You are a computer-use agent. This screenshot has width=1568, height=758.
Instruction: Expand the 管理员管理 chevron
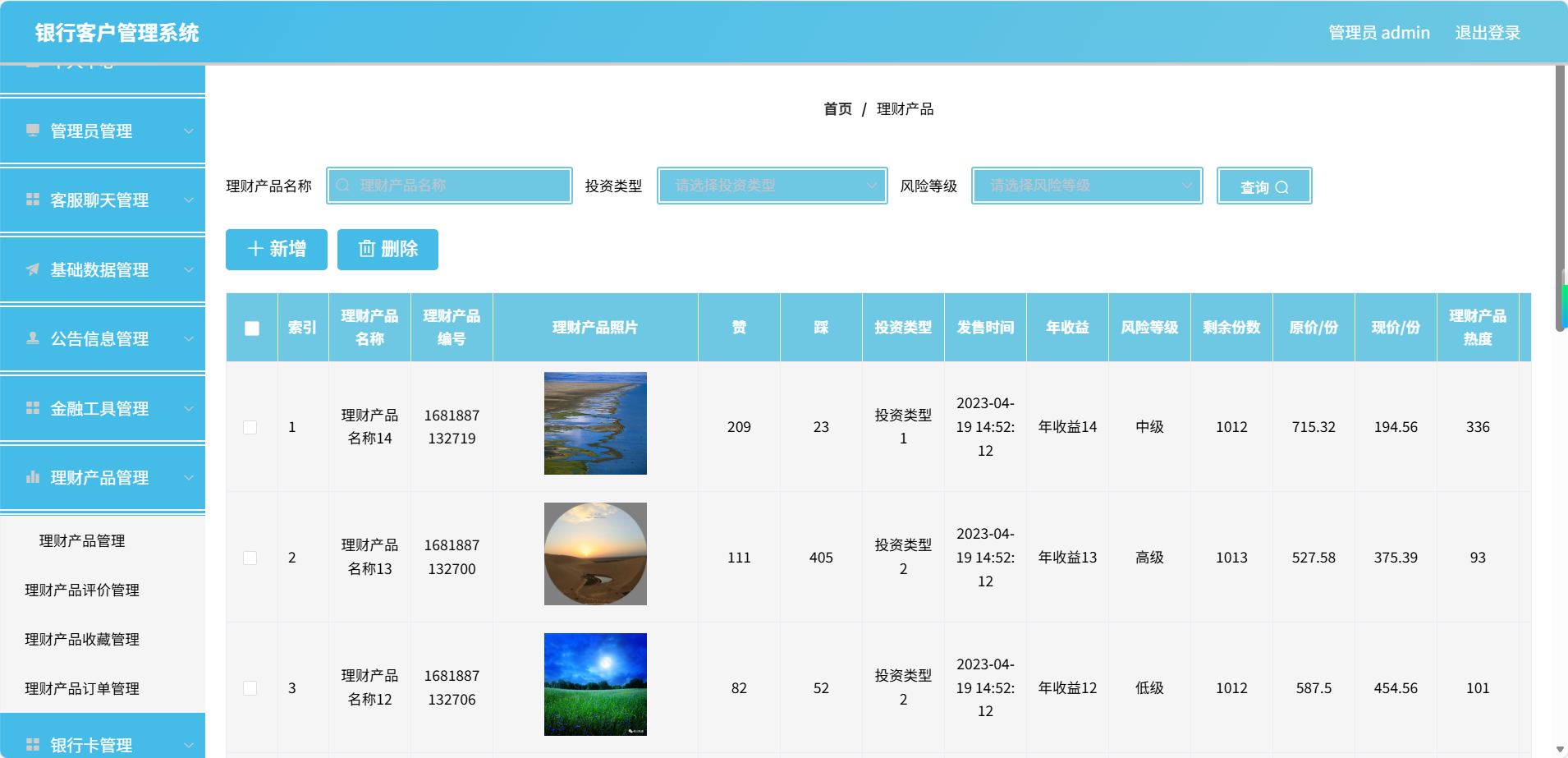pyautogui.click(x=189, y=131)
